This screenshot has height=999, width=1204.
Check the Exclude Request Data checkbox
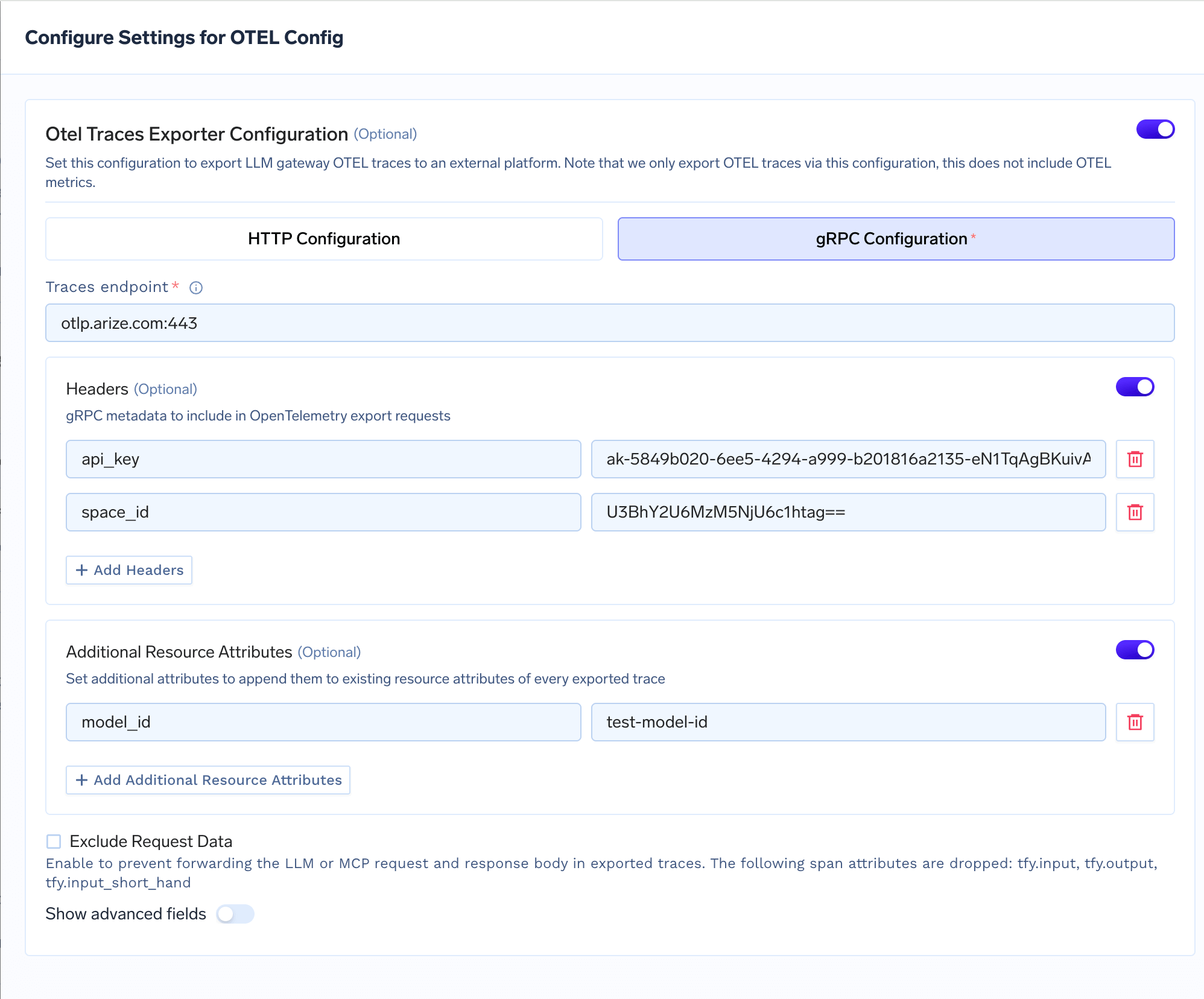(x=54, y=840)
